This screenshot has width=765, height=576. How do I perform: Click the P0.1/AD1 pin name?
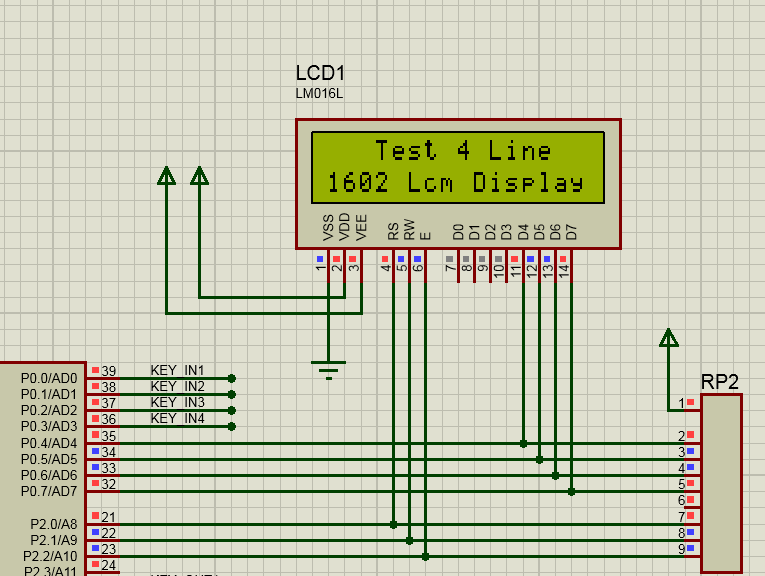49,394
